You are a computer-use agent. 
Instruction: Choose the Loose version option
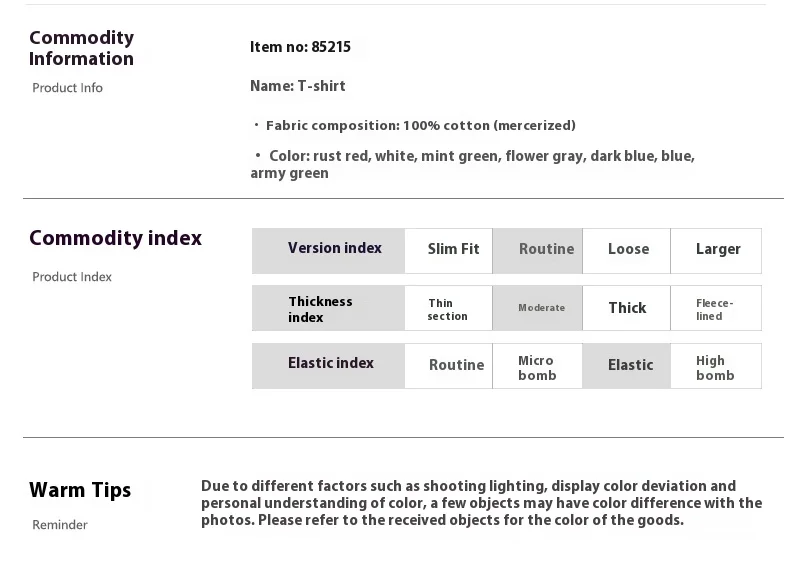627,250
